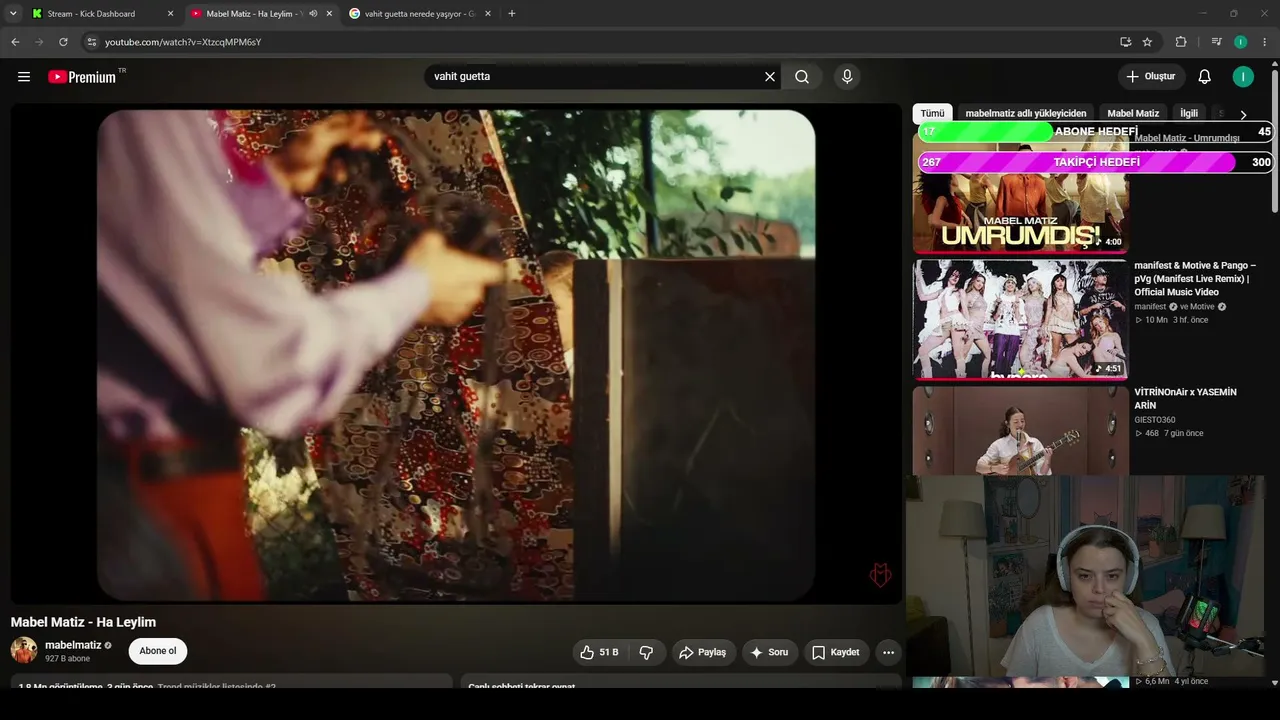This screenshot has width=1280, height=720.
Task: Select 'mabelmatiz adlı yükleyiciden' chip
Action: [1026, 114]
